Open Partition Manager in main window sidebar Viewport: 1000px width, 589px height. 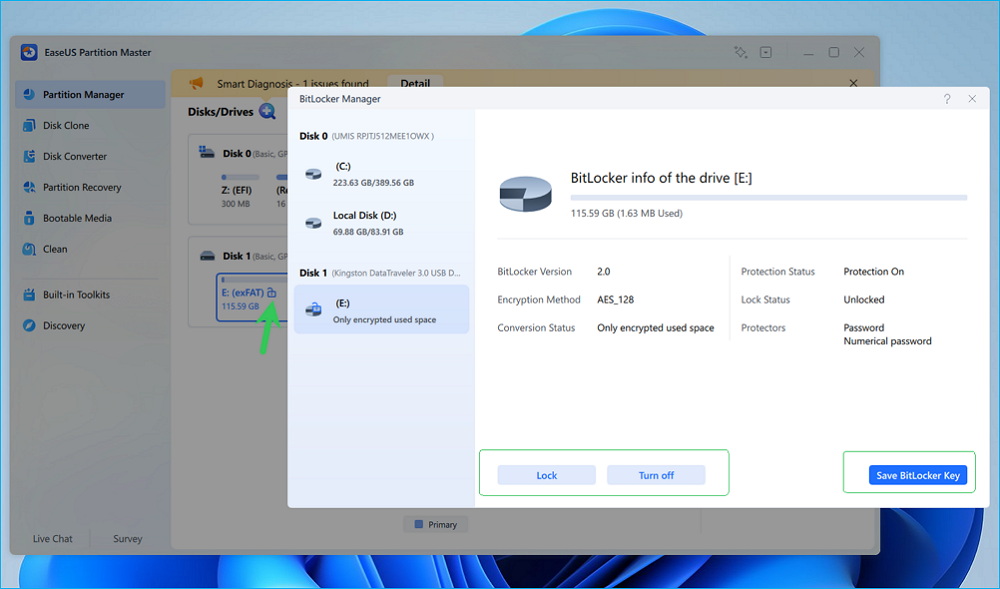click(90, 94)
